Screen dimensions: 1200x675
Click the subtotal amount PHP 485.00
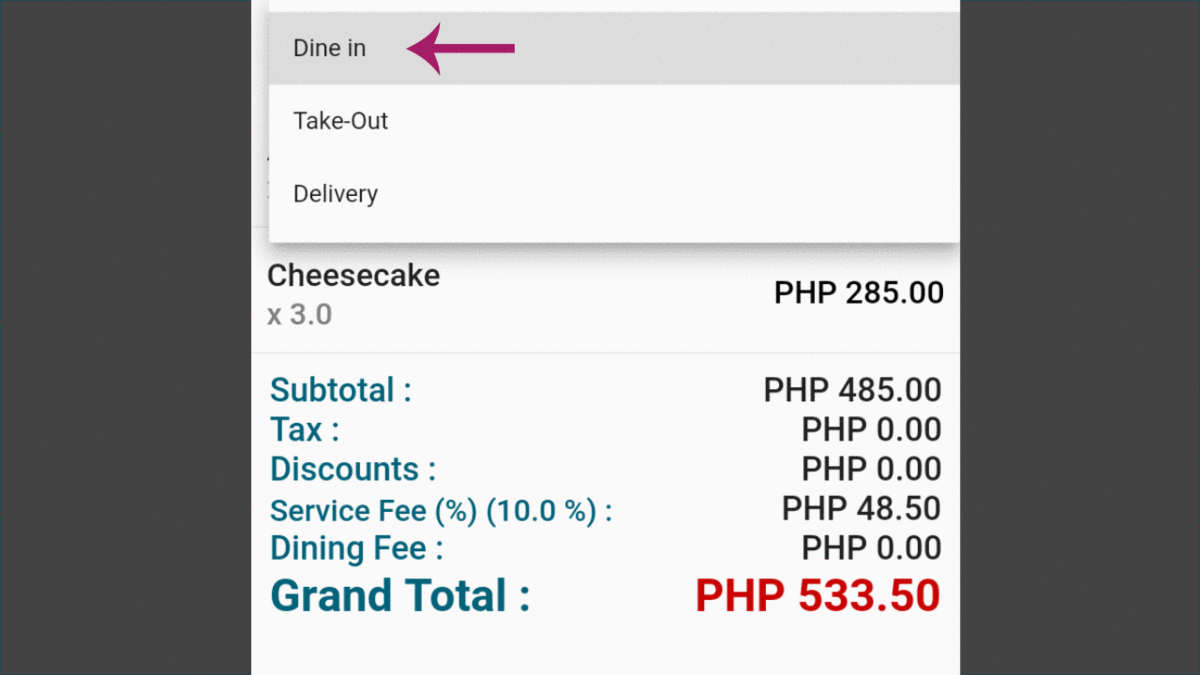(x=853, y=390)
